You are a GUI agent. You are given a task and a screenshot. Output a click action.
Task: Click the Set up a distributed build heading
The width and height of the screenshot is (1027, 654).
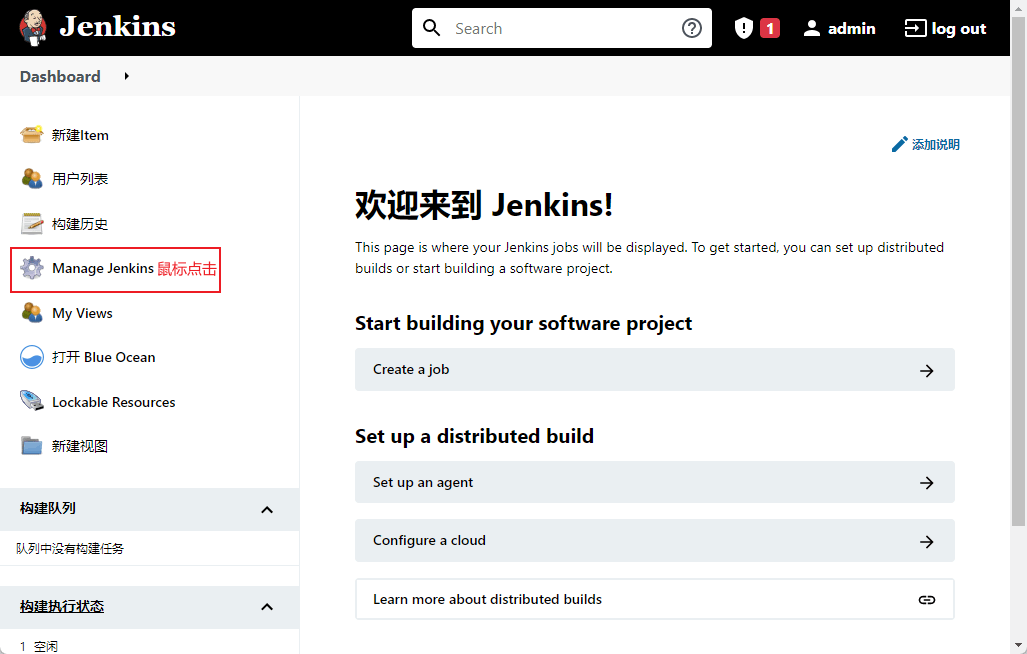tap(474, 437)
